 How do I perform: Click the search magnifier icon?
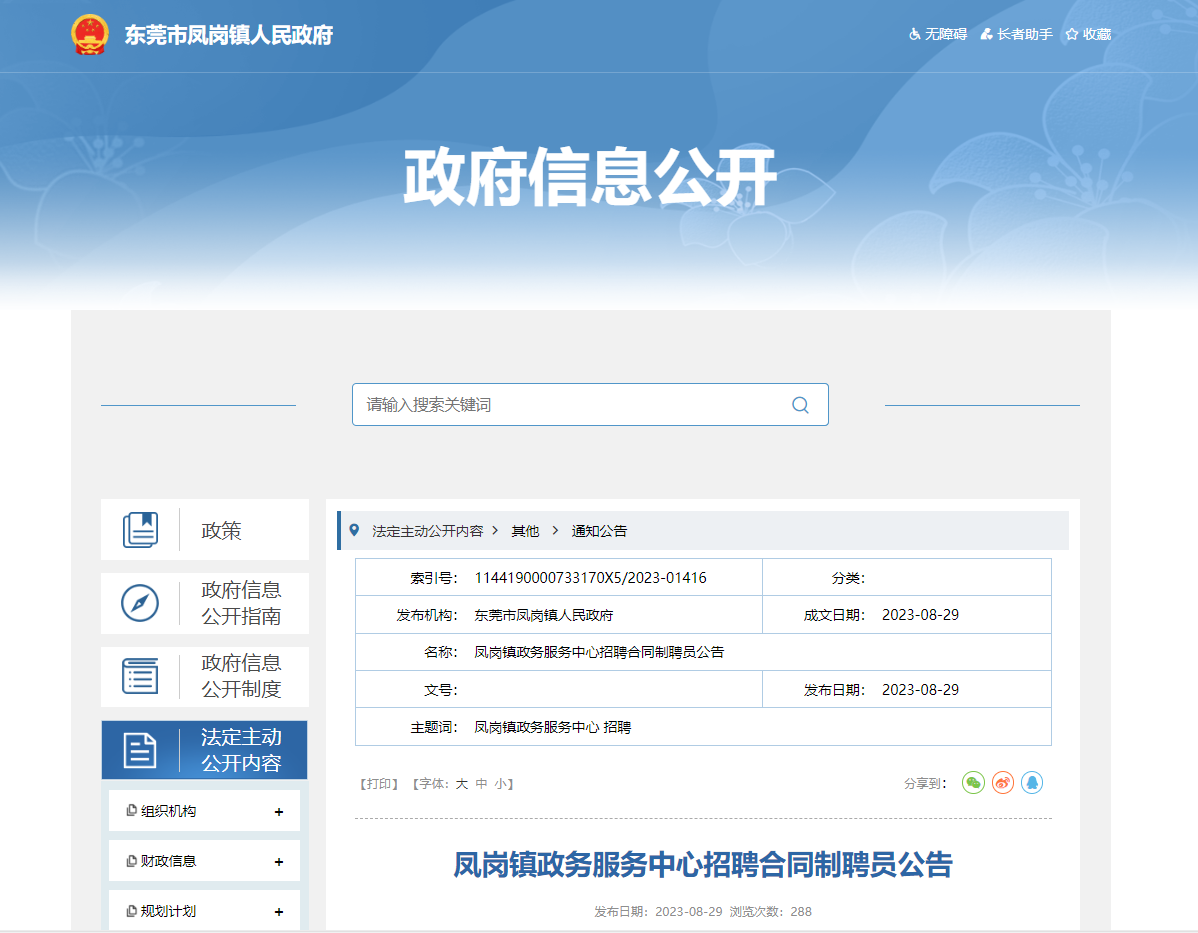point(800,405)
